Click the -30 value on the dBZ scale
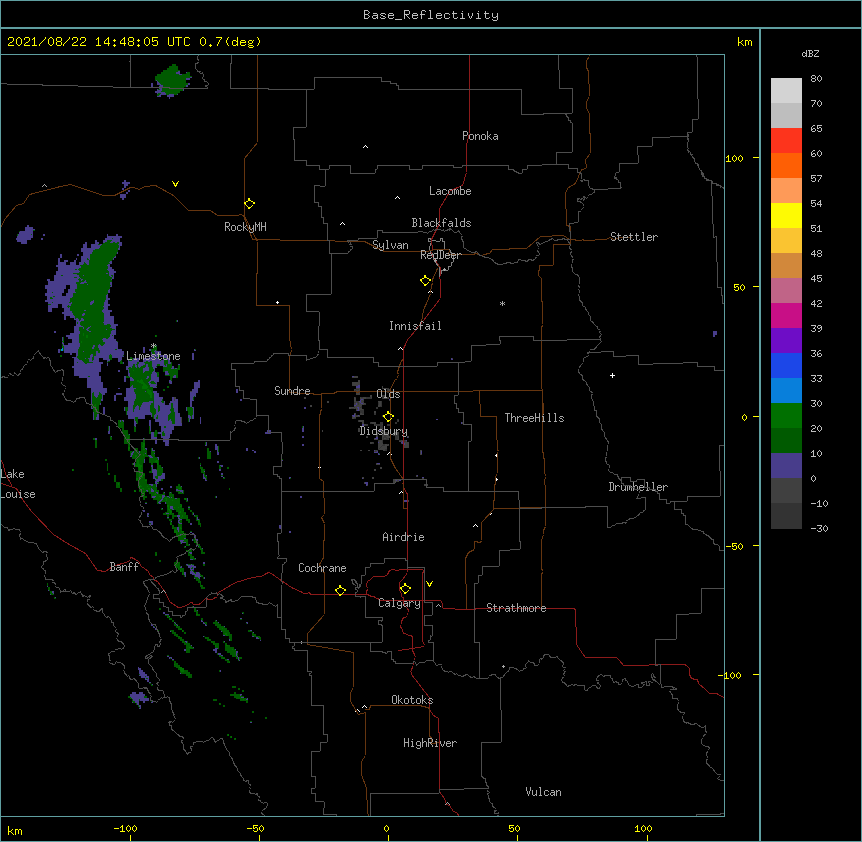 819,529
